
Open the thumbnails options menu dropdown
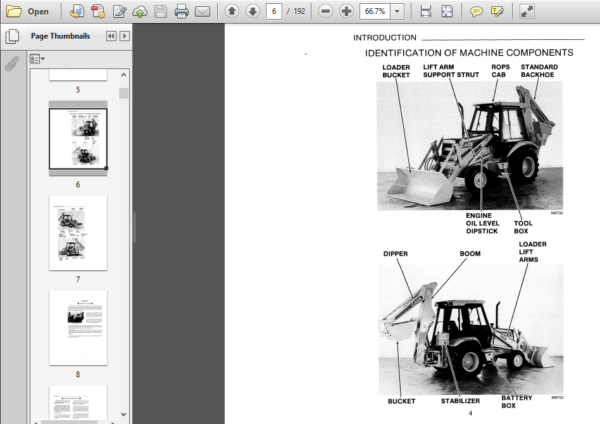[x=37, y=59]
